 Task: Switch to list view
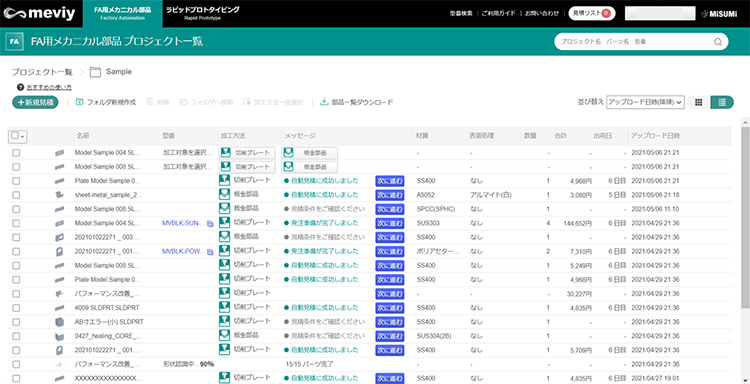click(722, 102)
